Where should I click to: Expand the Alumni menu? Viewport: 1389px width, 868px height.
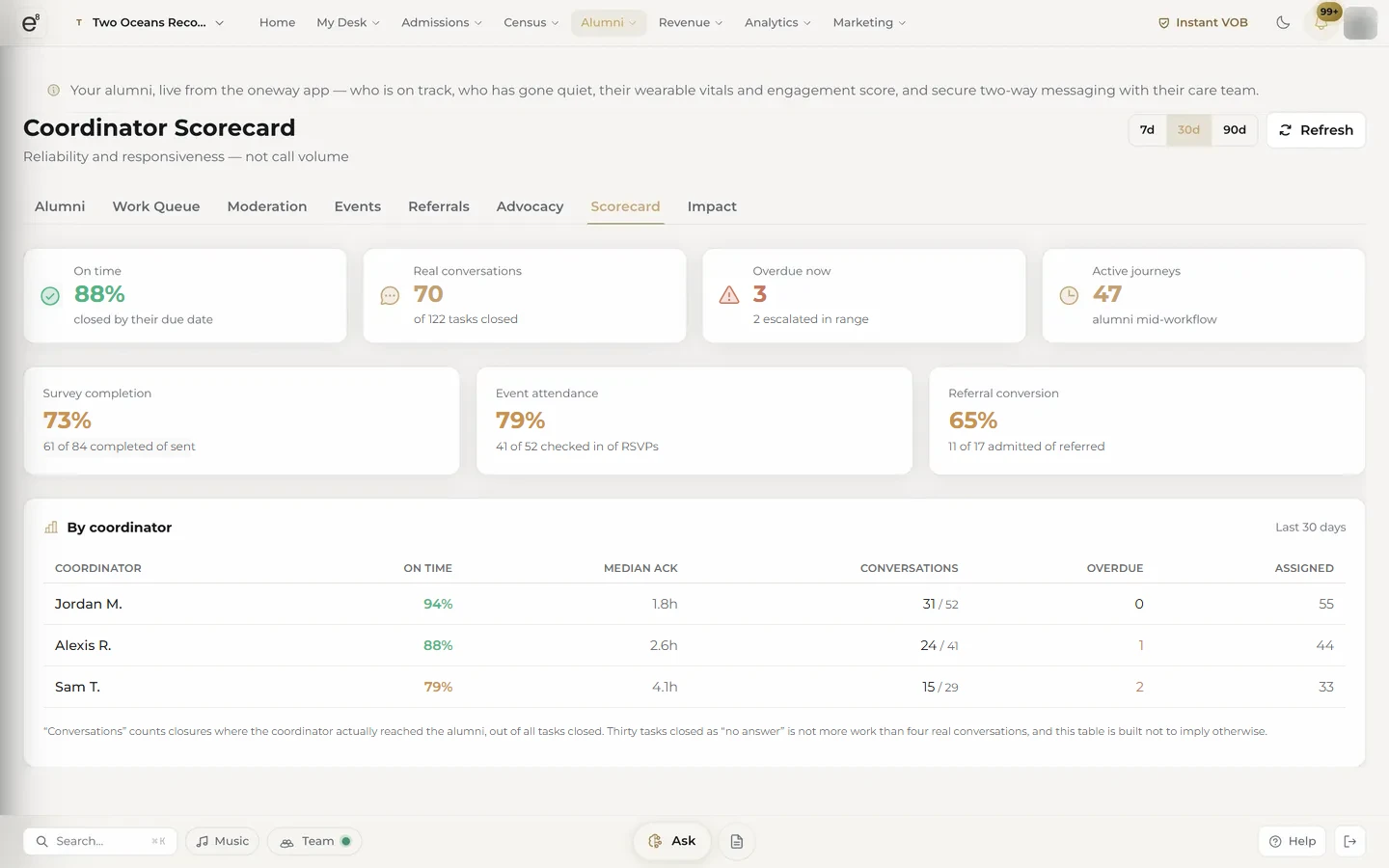(x=609, y=22)
